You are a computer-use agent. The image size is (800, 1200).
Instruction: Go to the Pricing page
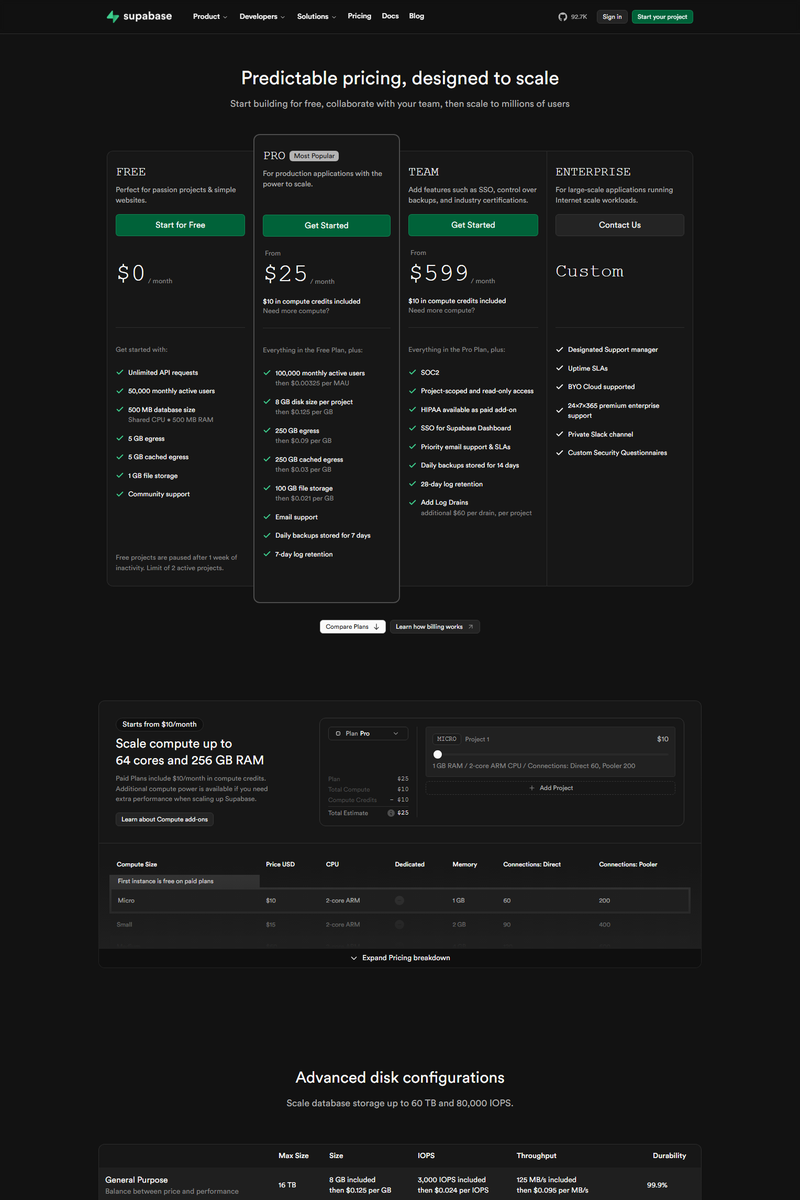(x=359, y=16)
